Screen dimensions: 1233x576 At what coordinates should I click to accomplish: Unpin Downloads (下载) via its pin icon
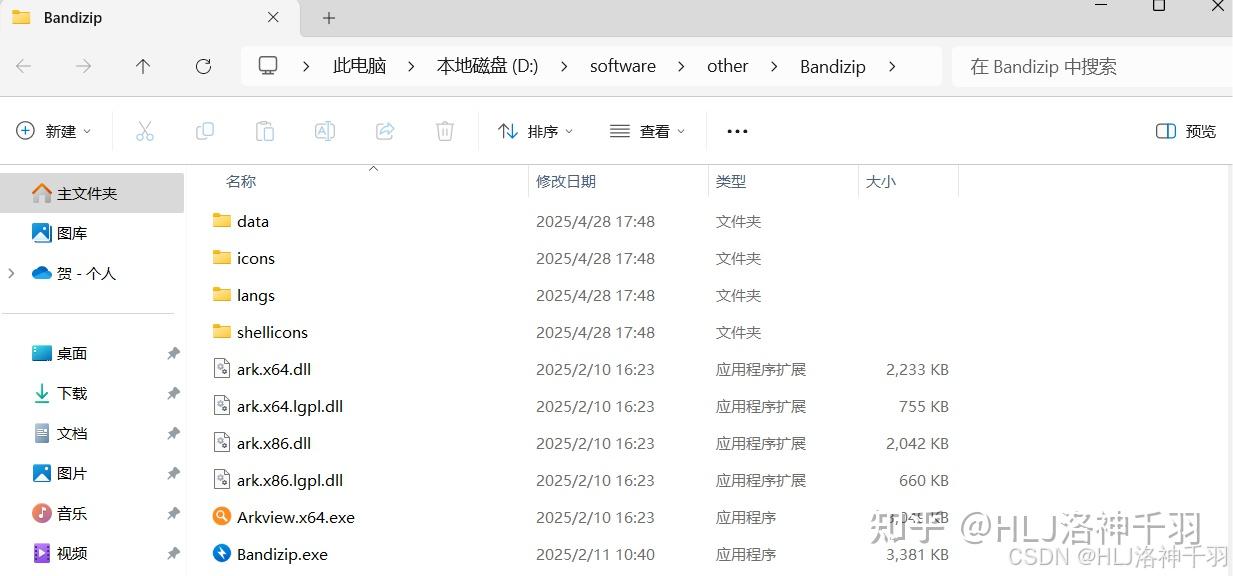coord(173,393)
